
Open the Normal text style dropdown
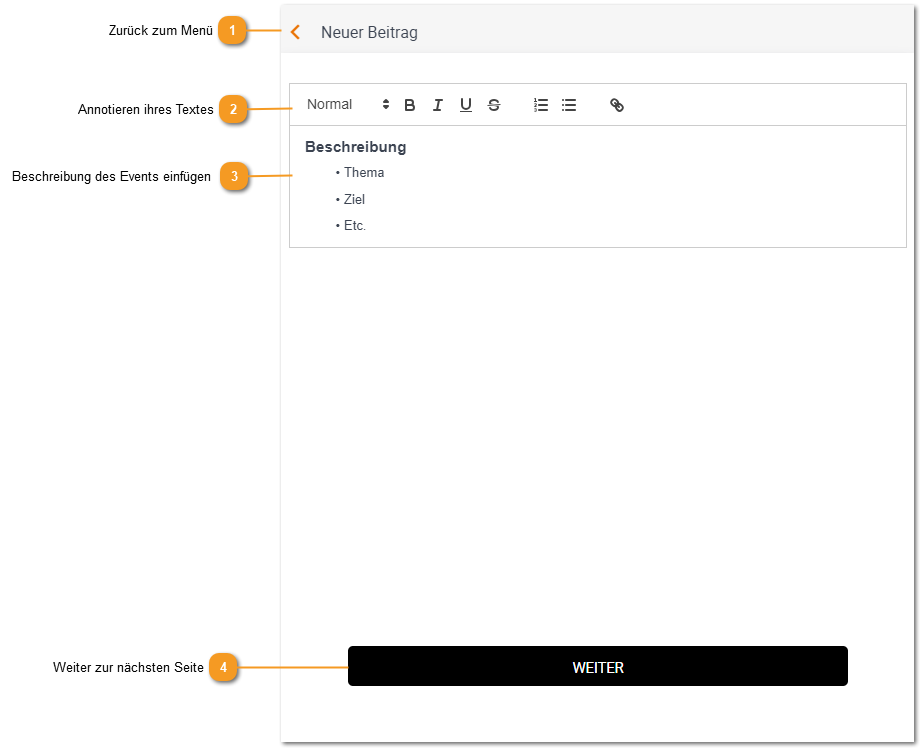coord(348,105)
